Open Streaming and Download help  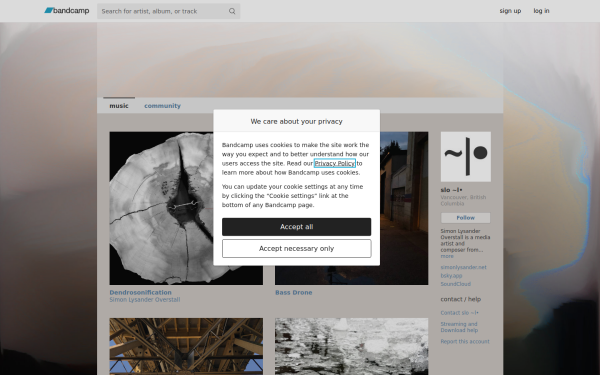459,327
